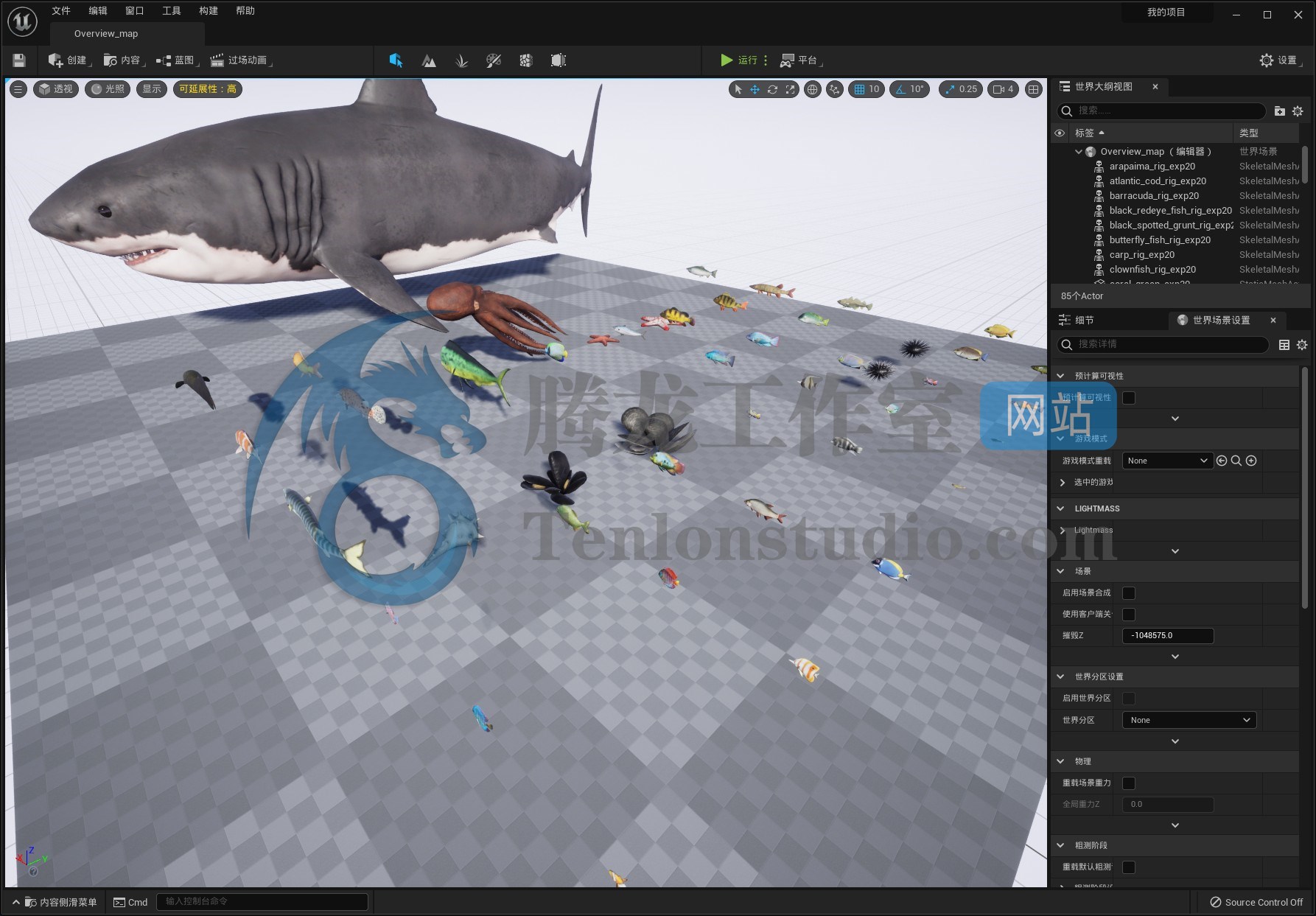
Task: Click the Save icon in the toolbar
Action: pyautogui.click(x=18, y=60)
